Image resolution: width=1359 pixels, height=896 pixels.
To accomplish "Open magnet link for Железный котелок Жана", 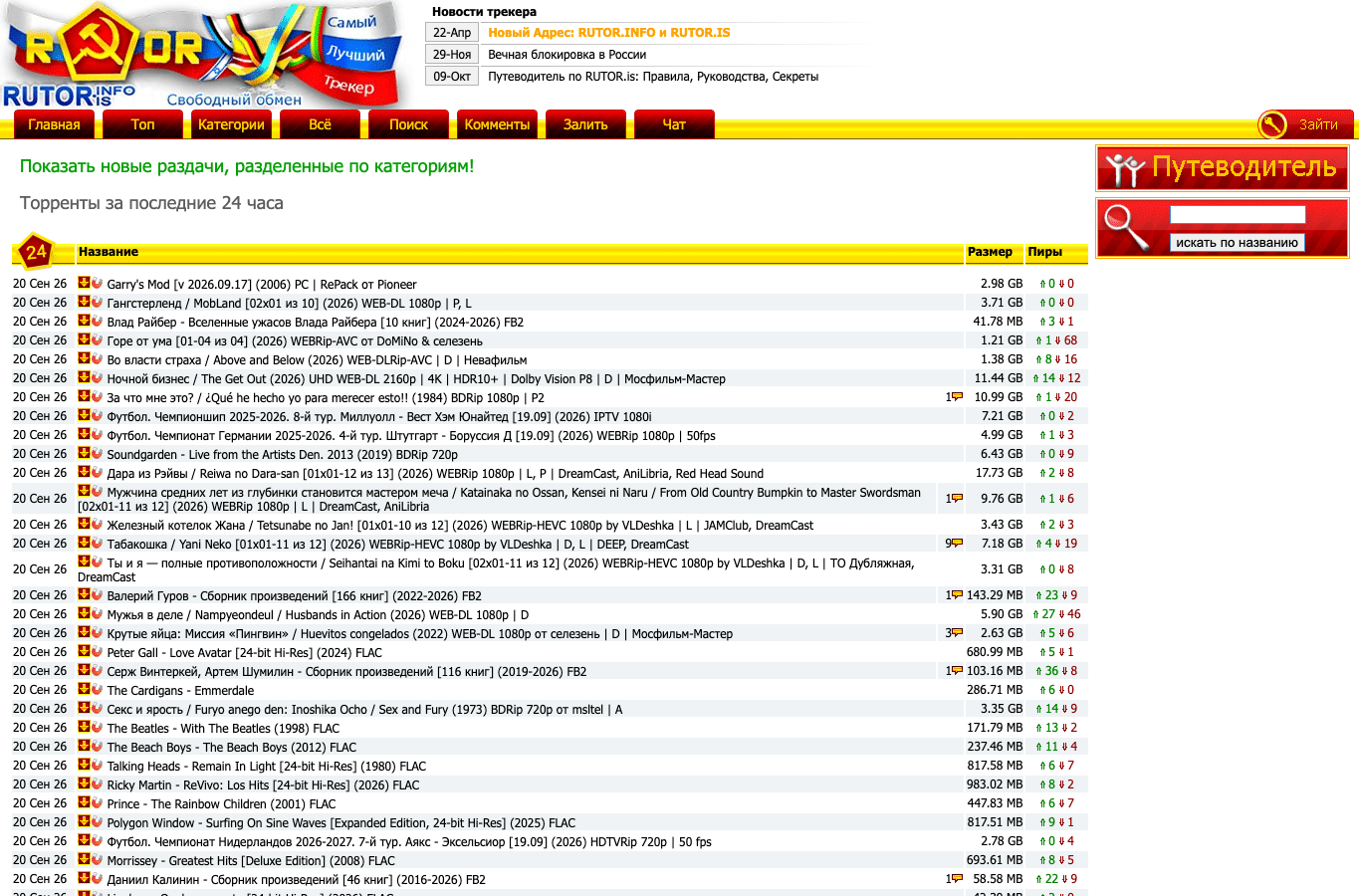I will click(x=98, y=525).
